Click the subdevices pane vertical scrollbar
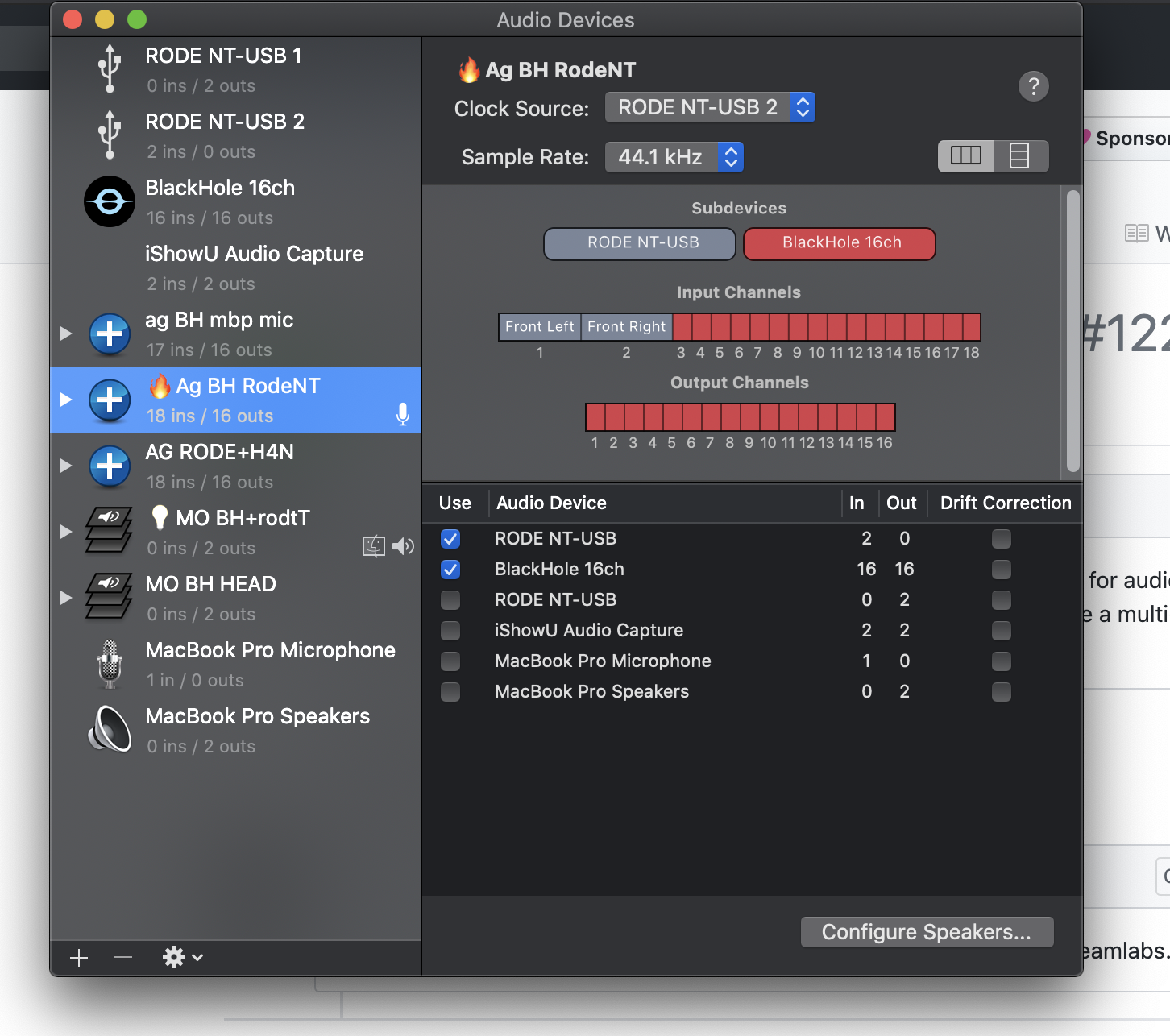The width and height of the screenshot is (1170, 1036). point(1072,330)
